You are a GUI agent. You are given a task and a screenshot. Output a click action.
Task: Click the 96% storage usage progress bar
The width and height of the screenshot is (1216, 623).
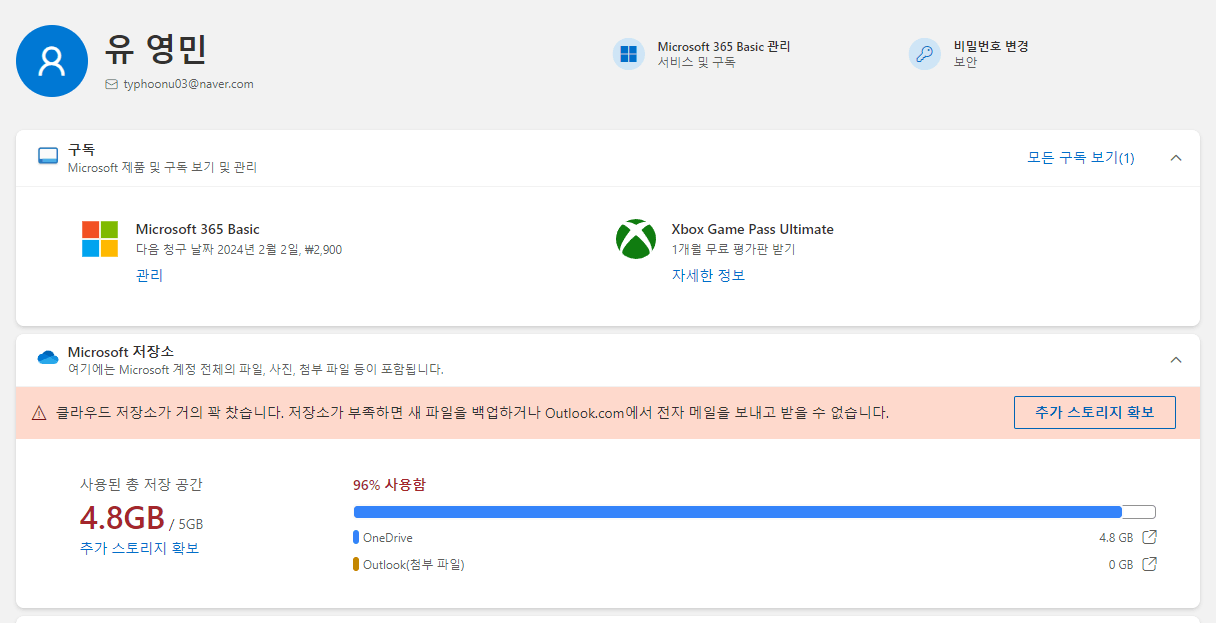[x=755, y=512]
